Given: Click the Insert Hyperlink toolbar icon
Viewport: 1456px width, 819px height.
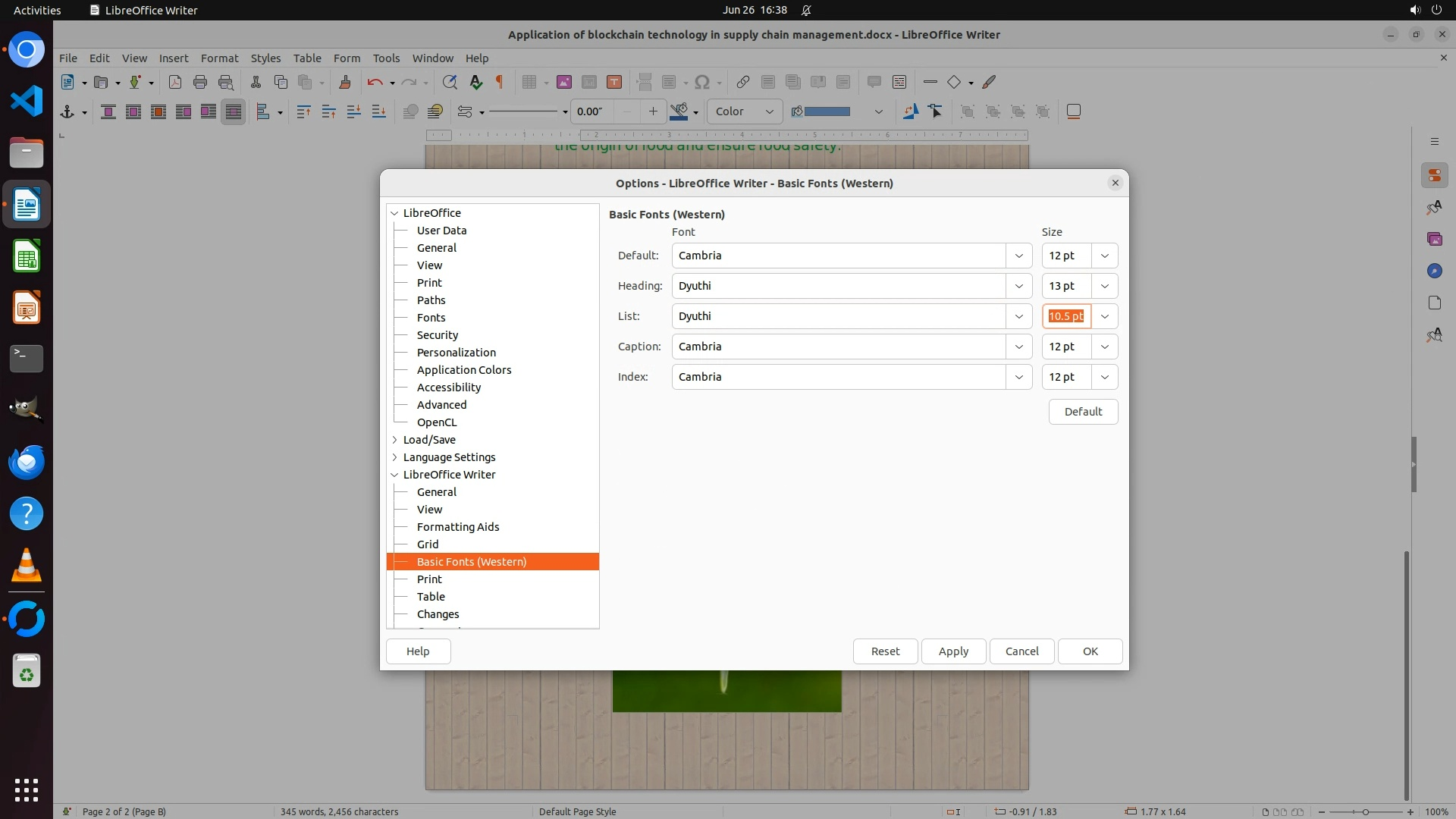Looking at the screenshot, I should [743, 83].
